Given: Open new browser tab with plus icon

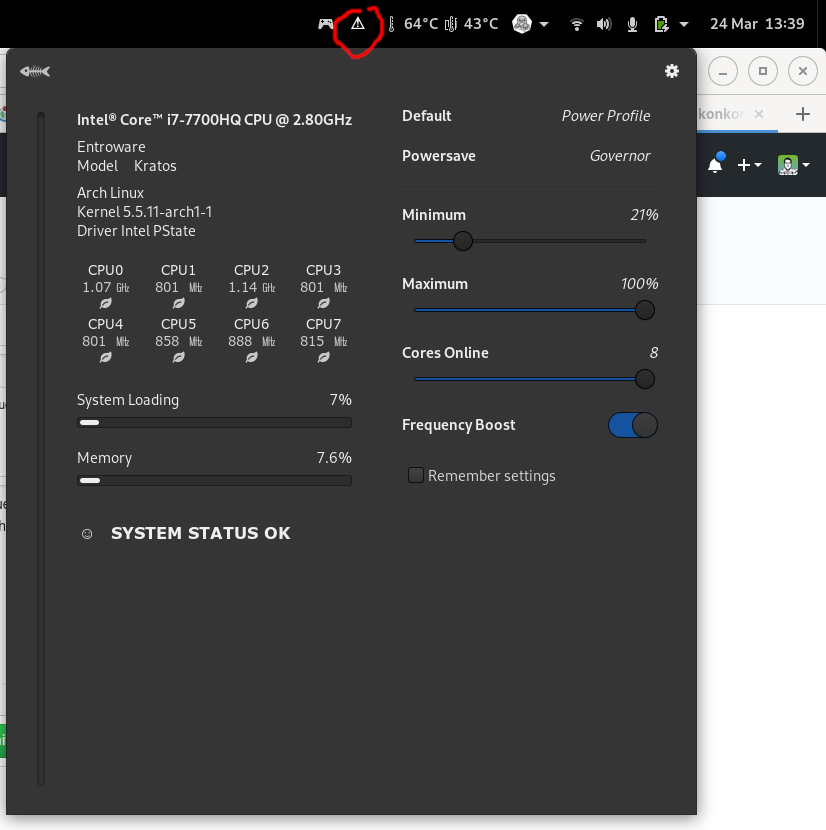Looking at the screenshot, I should [803, 114].
